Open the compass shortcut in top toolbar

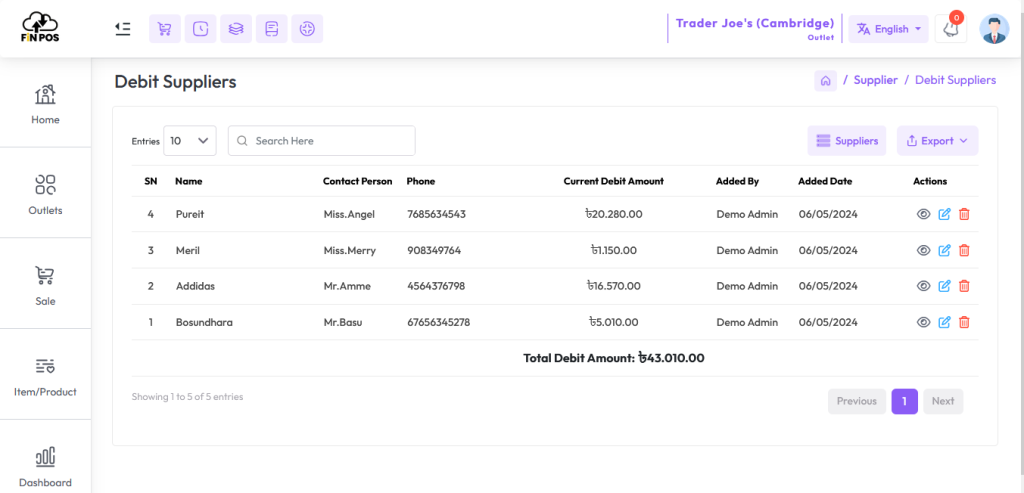click(307, 29)
